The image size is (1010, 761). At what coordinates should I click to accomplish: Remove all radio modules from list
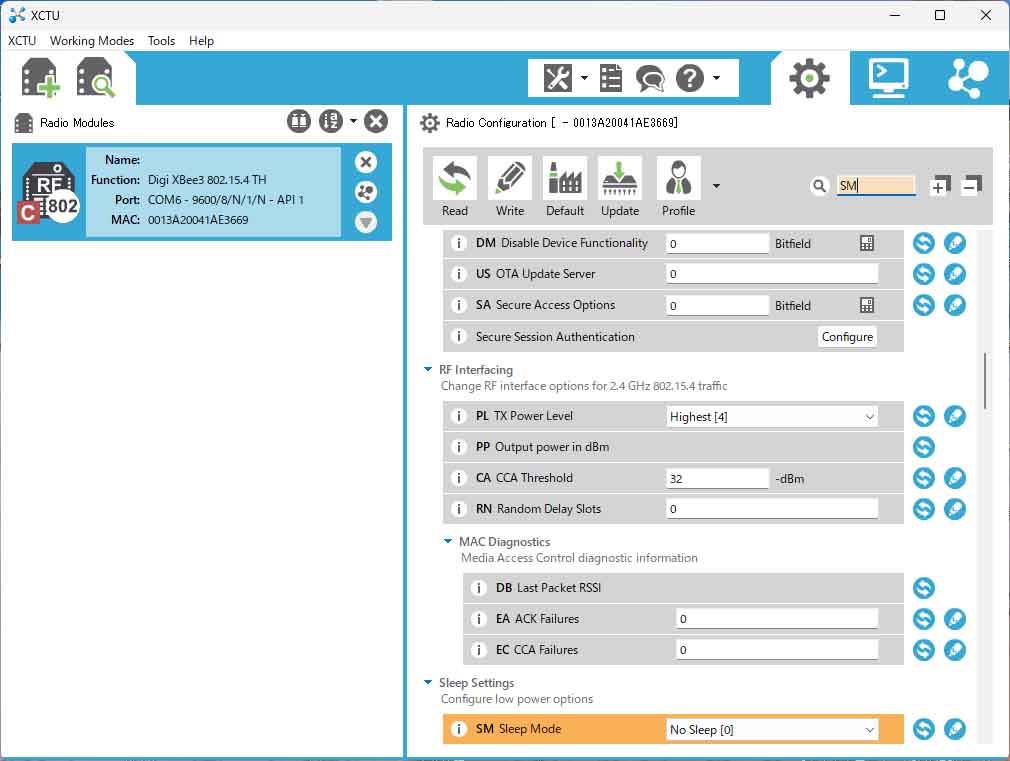click(x=376, y=121)
